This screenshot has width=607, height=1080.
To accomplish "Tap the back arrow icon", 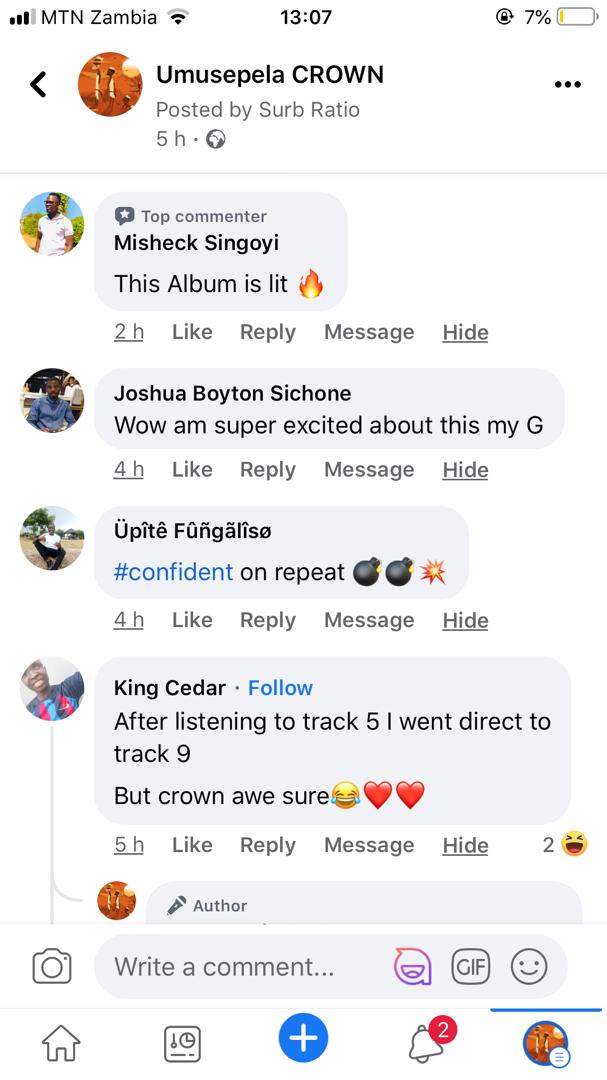I will [38, 84].
